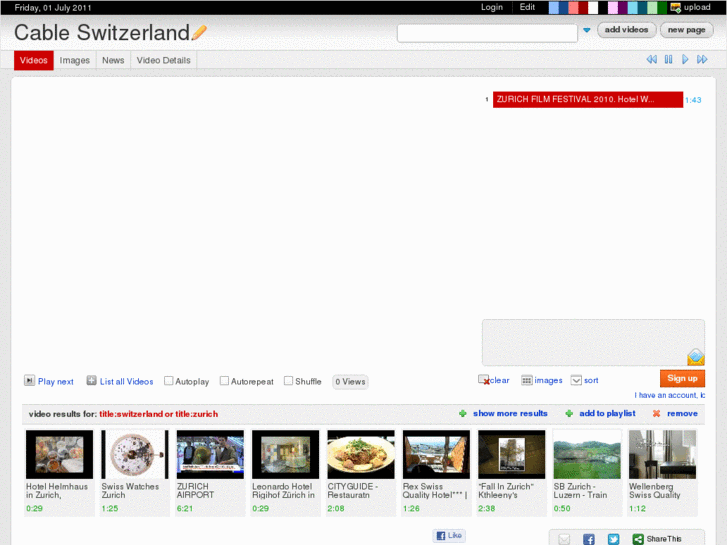Click the 0 Views button

[x=351, y=382]
